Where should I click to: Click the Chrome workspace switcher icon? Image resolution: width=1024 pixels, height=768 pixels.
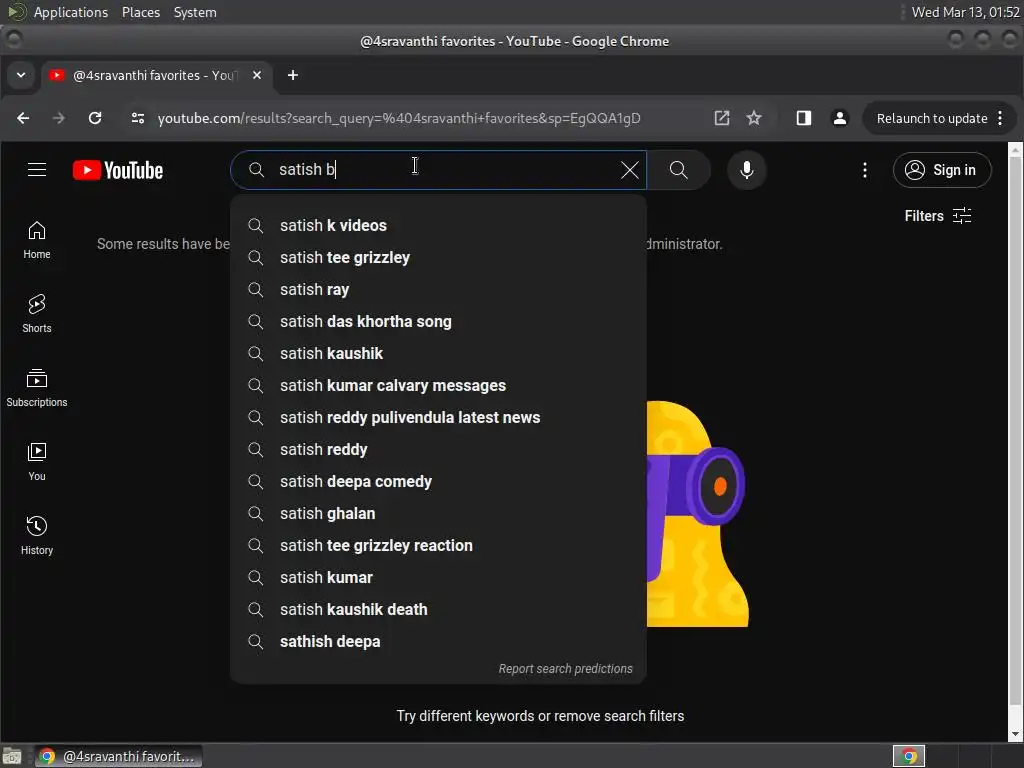[x=909, y=756]
